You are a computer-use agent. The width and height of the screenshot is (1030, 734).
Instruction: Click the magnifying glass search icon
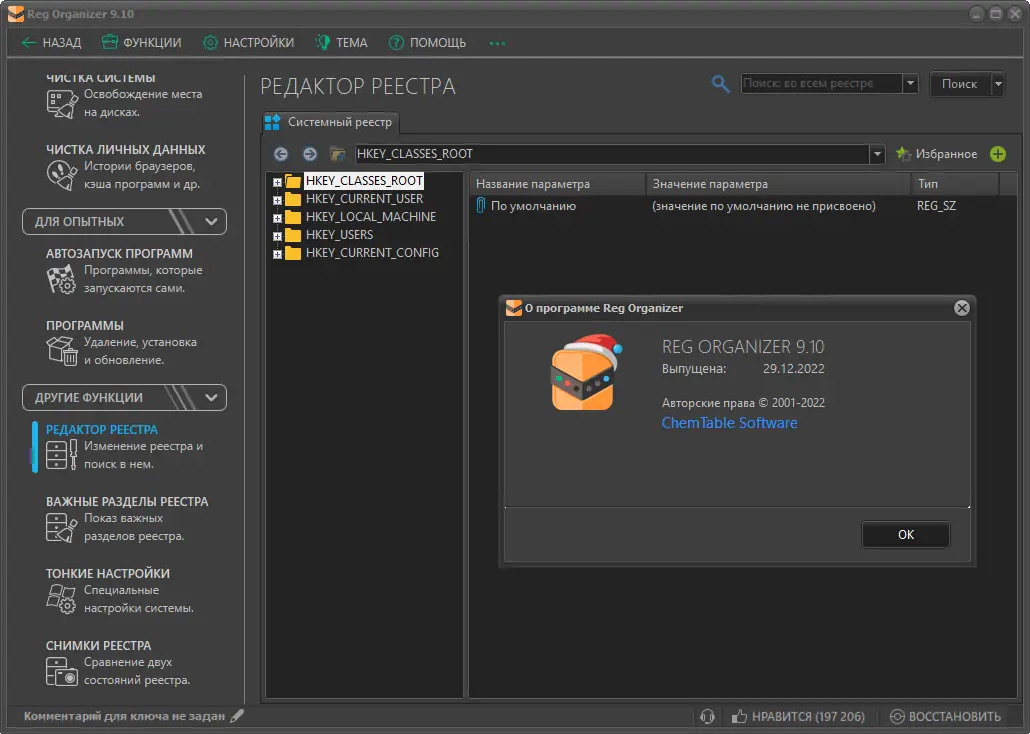721,83
